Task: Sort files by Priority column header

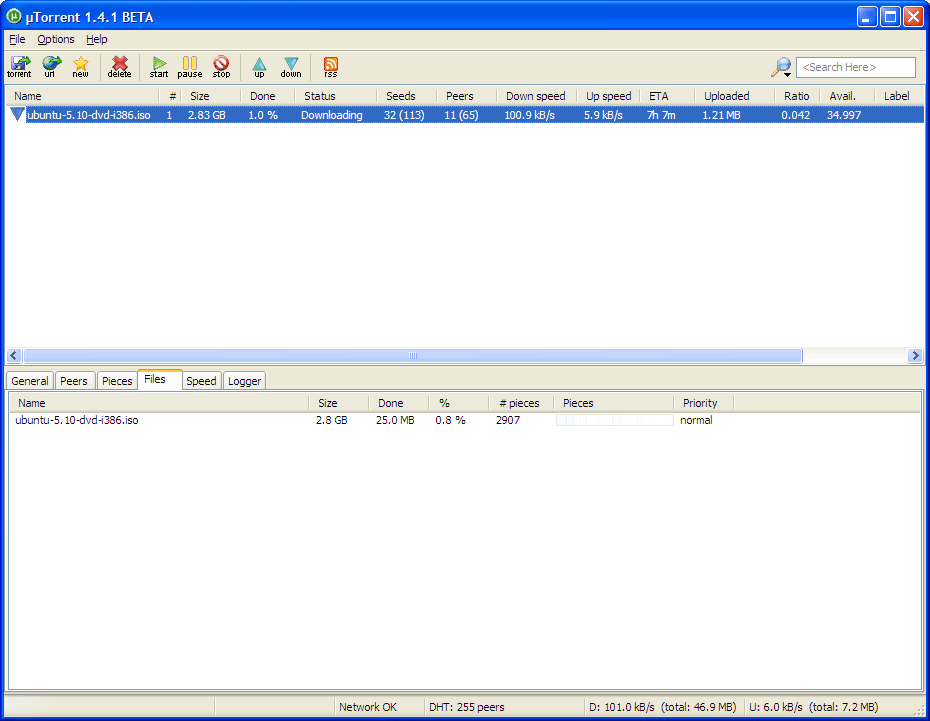Action: click(704, 403)
